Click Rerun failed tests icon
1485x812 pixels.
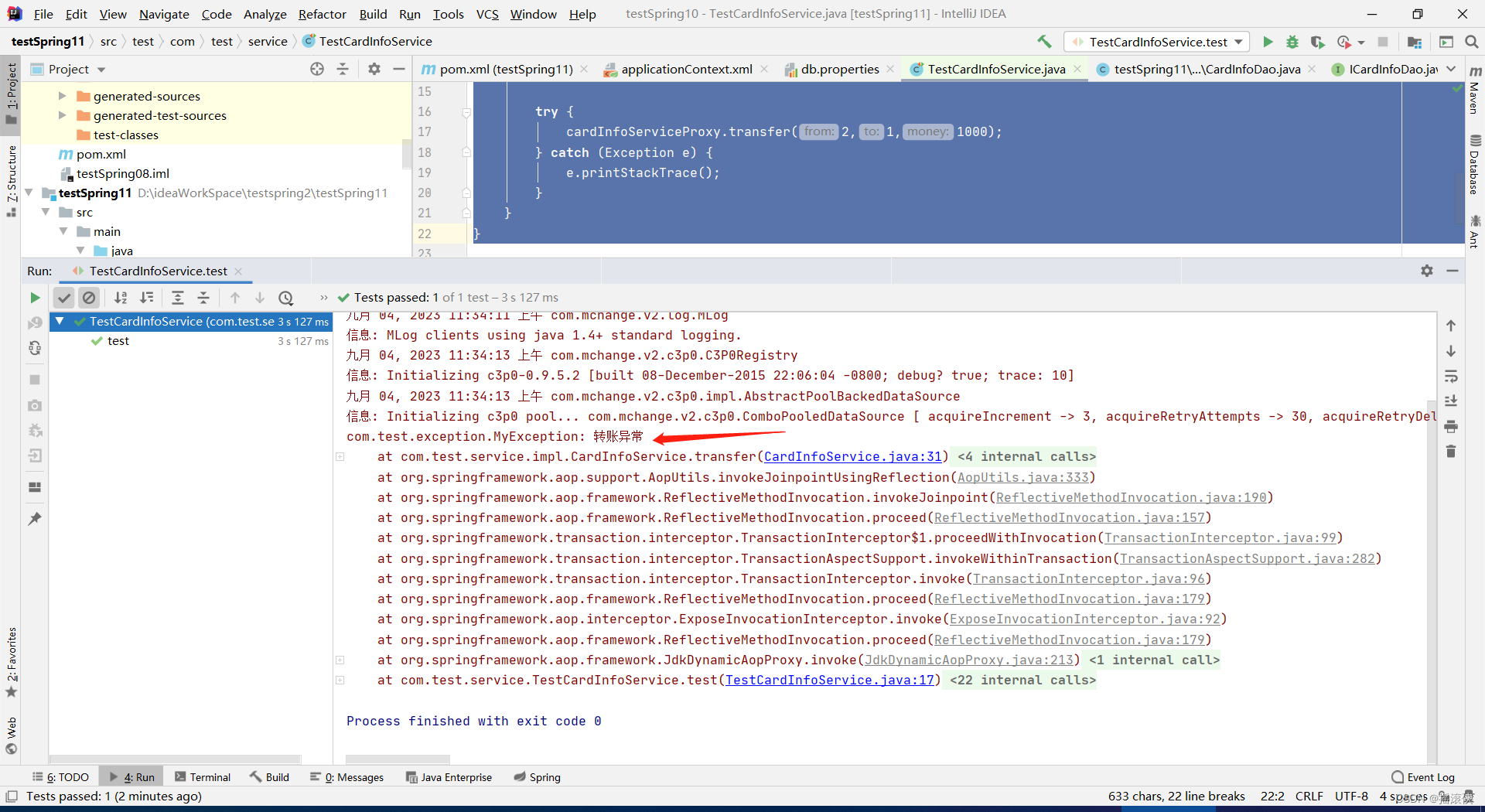[x=35, y=323]
